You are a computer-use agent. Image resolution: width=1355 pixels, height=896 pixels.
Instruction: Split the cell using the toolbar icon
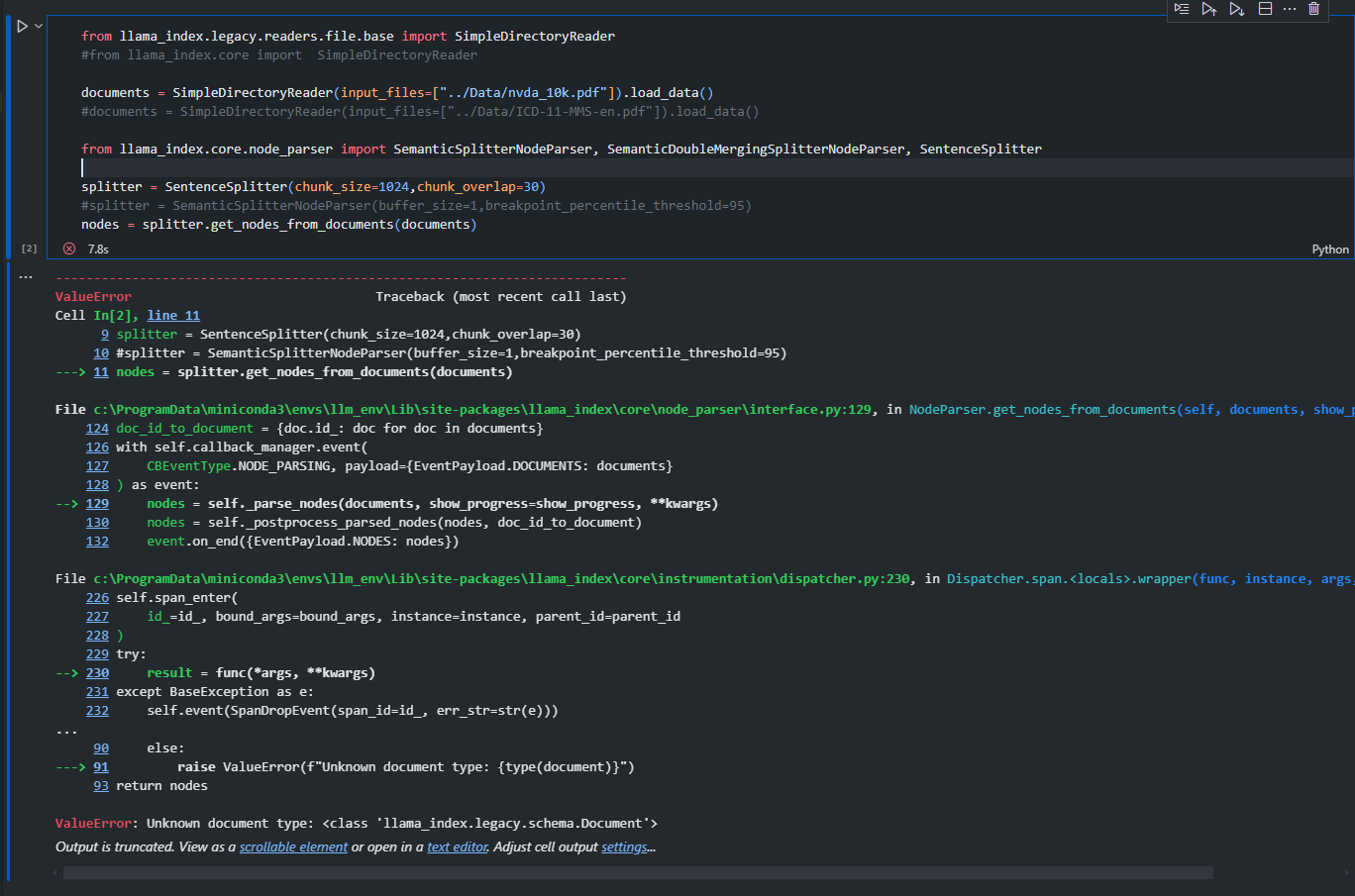click(x=1265, y=9)
